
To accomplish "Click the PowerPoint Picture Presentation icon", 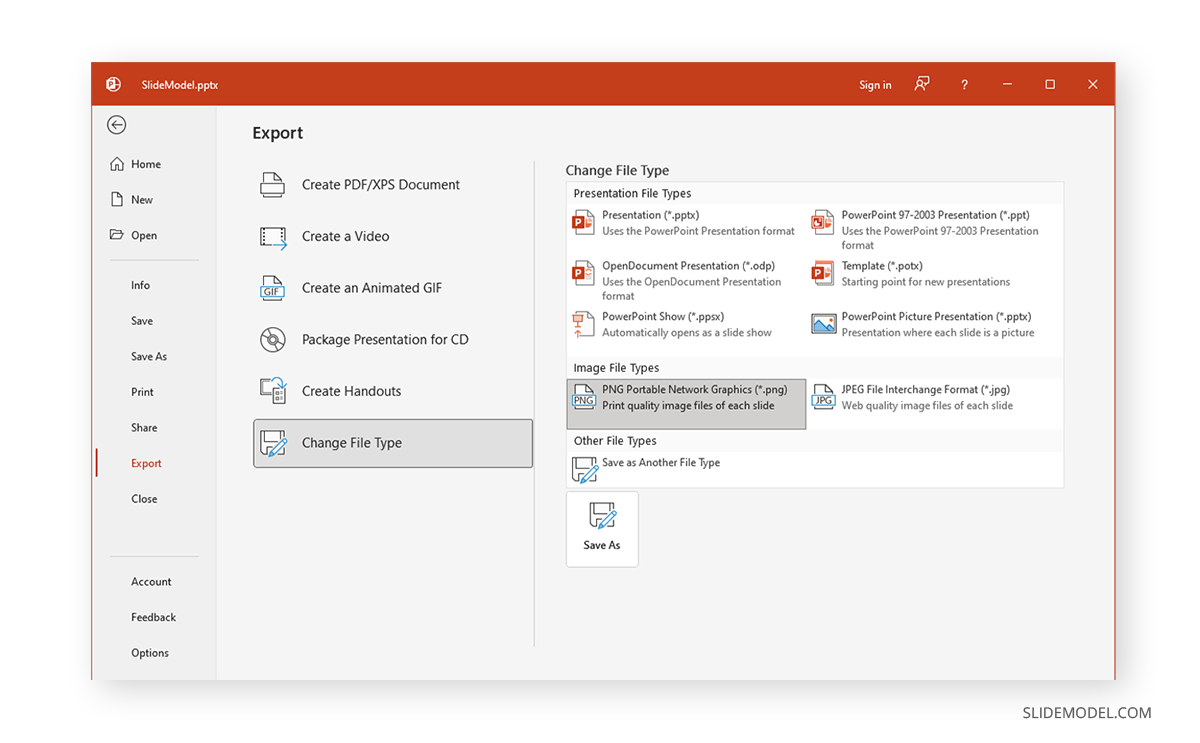I will tap(823, 324).
